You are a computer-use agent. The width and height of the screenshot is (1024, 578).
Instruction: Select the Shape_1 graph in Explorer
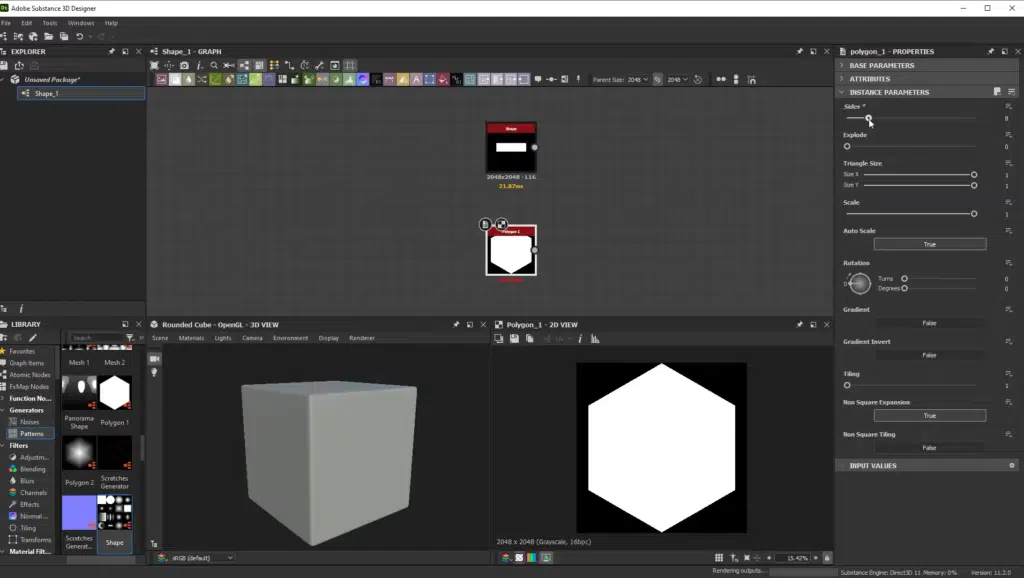click(49, 92)
